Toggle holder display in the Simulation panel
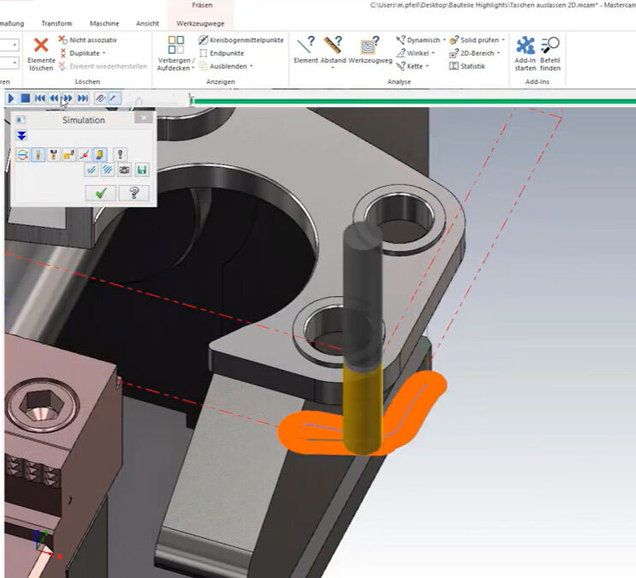Viewport: 636px width, 578px height. point(54,155)
